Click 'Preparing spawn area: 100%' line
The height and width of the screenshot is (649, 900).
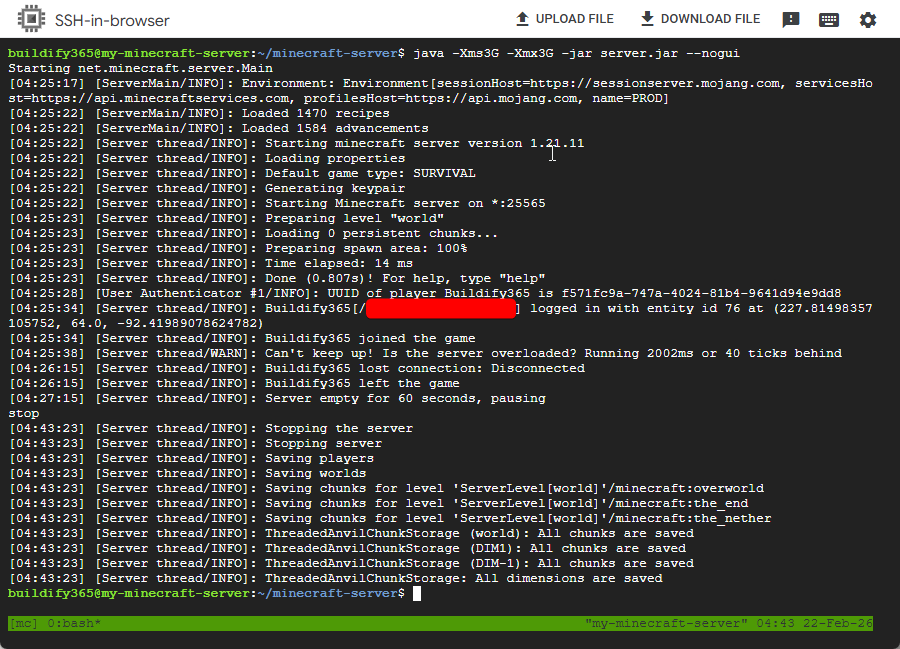238,248
